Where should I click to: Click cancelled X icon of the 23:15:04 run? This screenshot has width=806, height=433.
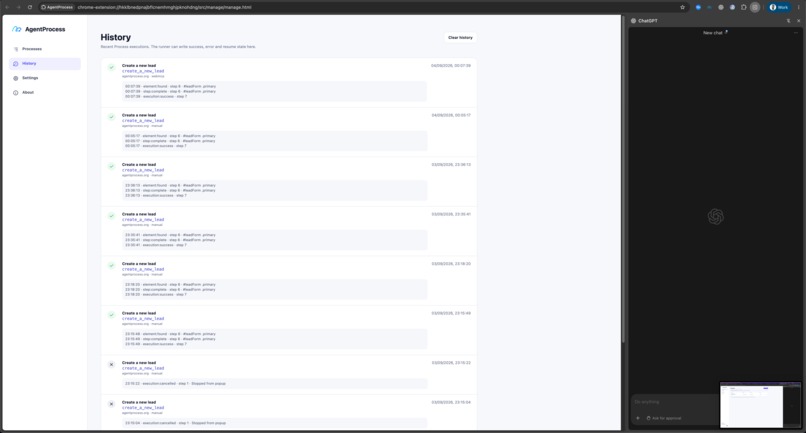pos(111,404)
